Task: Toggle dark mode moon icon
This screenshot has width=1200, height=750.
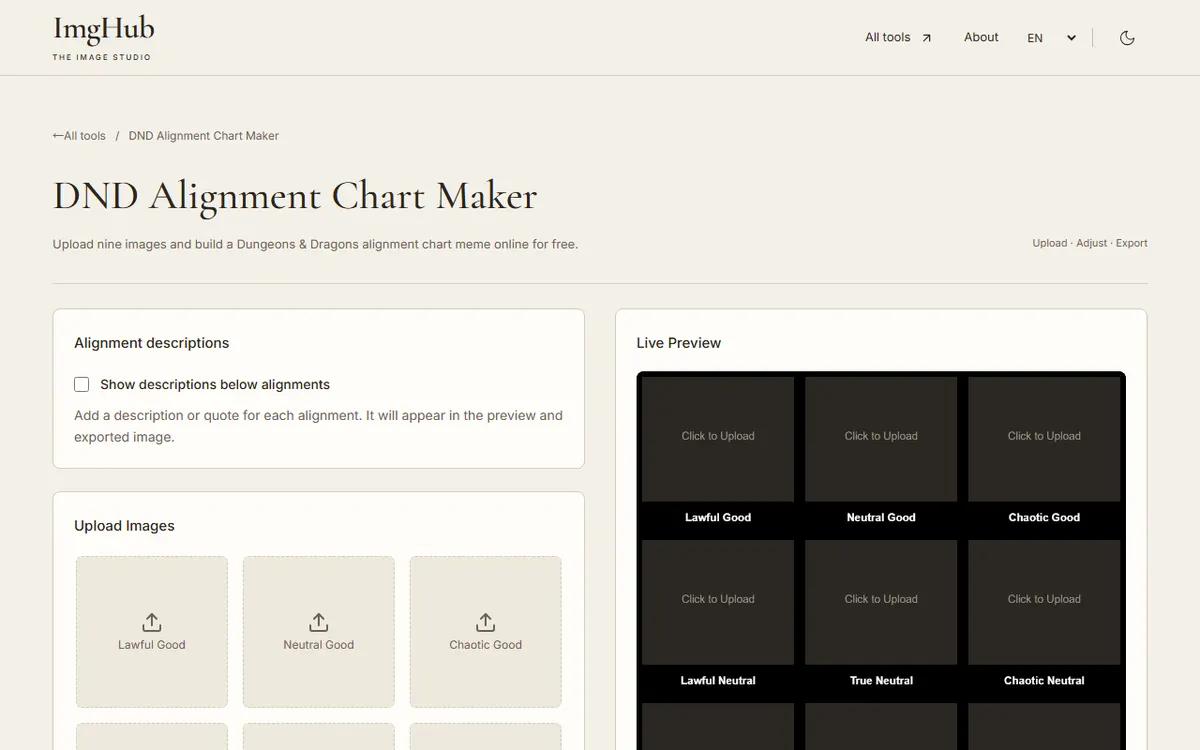Action: (1127, 38)
